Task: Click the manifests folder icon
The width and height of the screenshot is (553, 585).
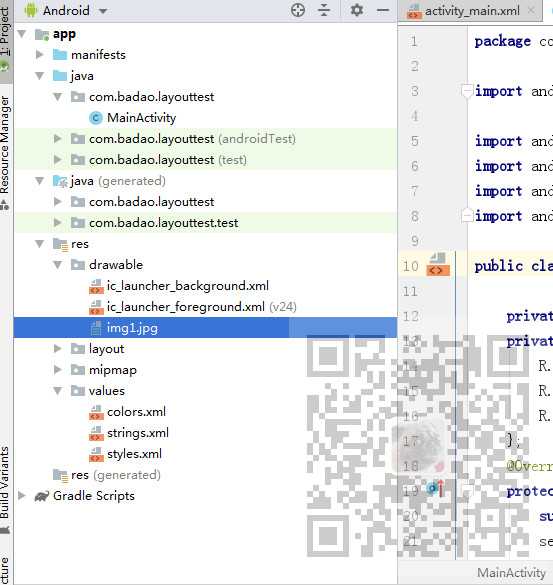Action: coord(60,55)
